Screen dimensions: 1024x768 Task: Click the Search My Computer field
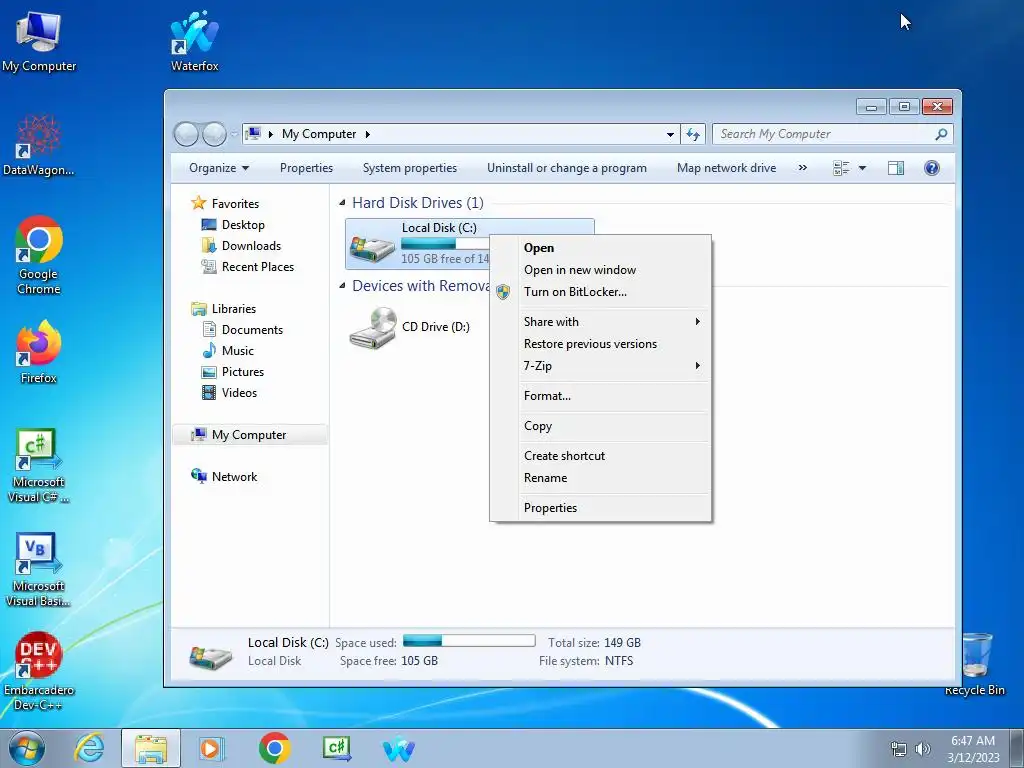pyautogui.click(x=832, y=134)
